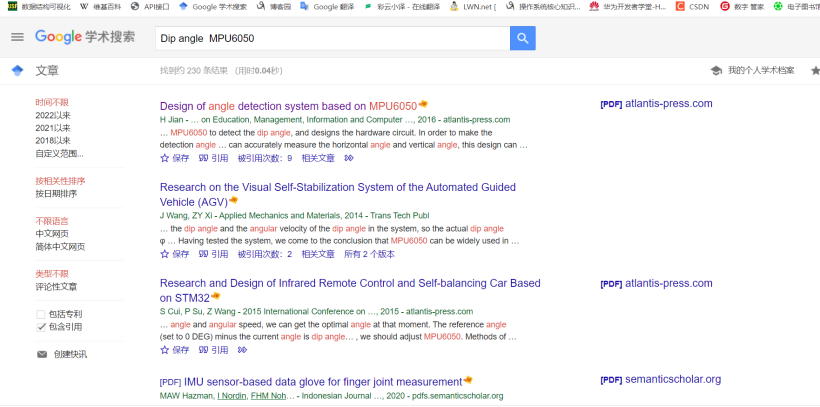Open 相关文章 for AGV result

(318, 254)
